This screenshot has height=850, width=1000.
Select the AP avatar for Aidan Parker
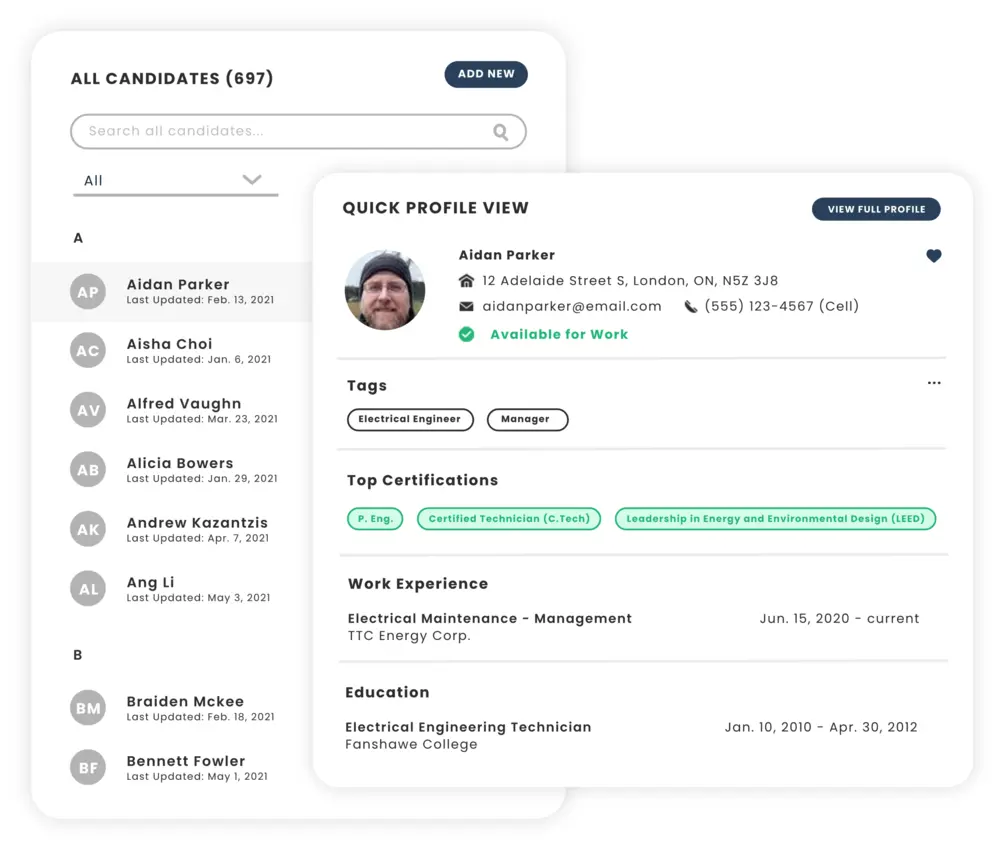(x=88, y=291)
